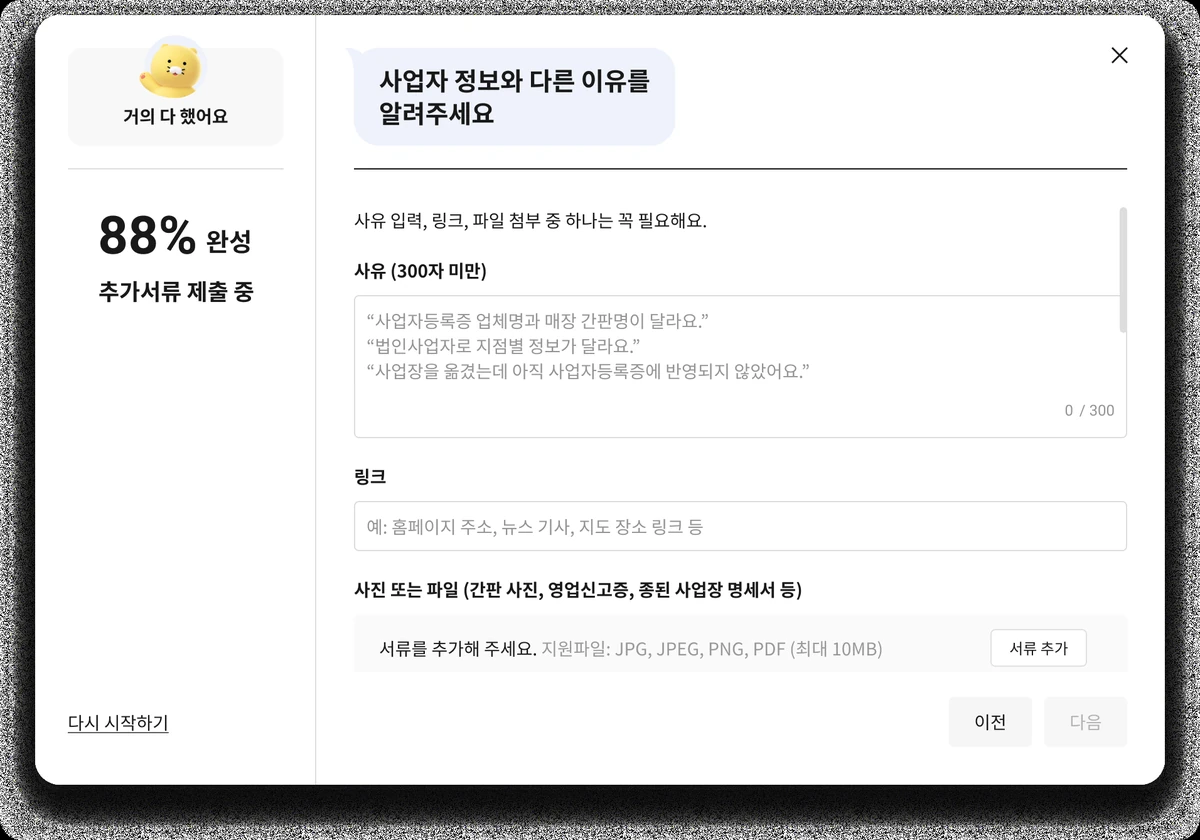This screenshot has width=1200, height=840.
Task: Click the 링크 field label
Action: tap(370, 477)
